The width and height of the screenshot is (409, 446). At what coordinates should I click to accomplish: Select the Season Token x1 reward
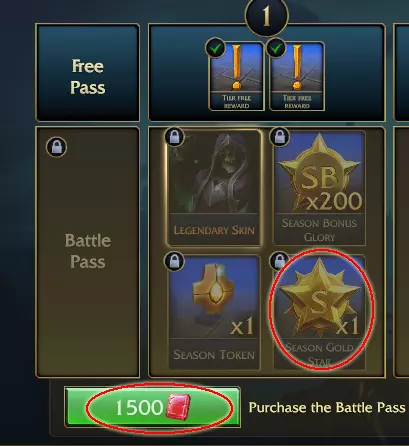(x=214, y=312)
